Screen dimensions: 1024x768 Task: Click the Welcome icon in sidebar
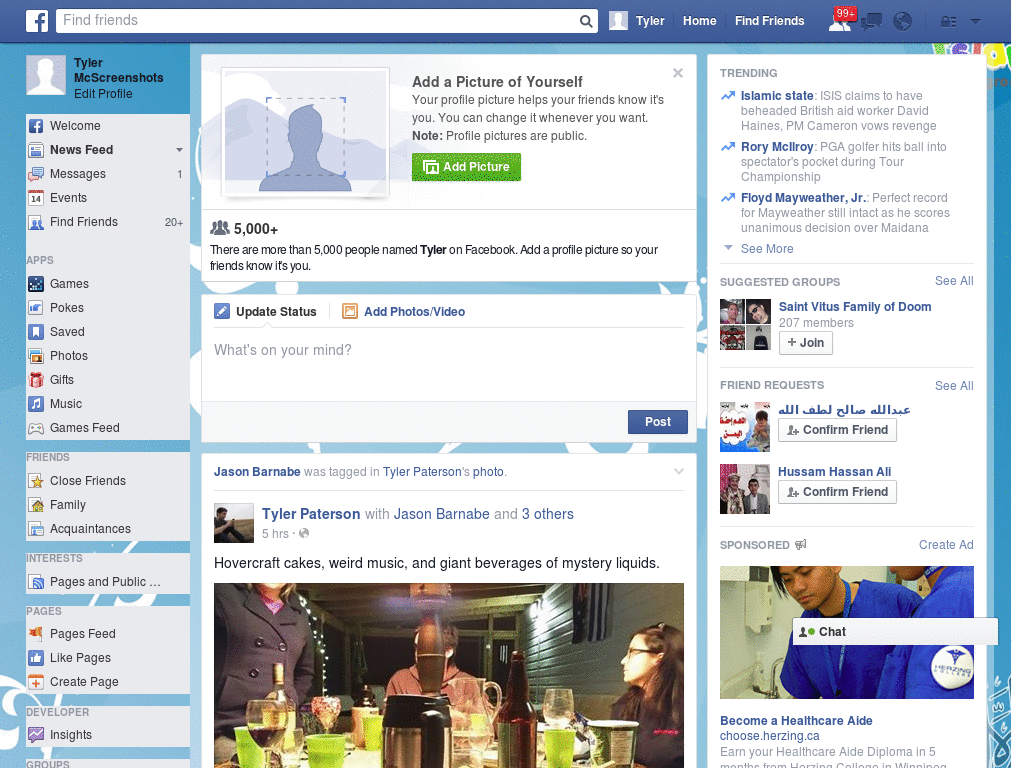coord(36,126)
